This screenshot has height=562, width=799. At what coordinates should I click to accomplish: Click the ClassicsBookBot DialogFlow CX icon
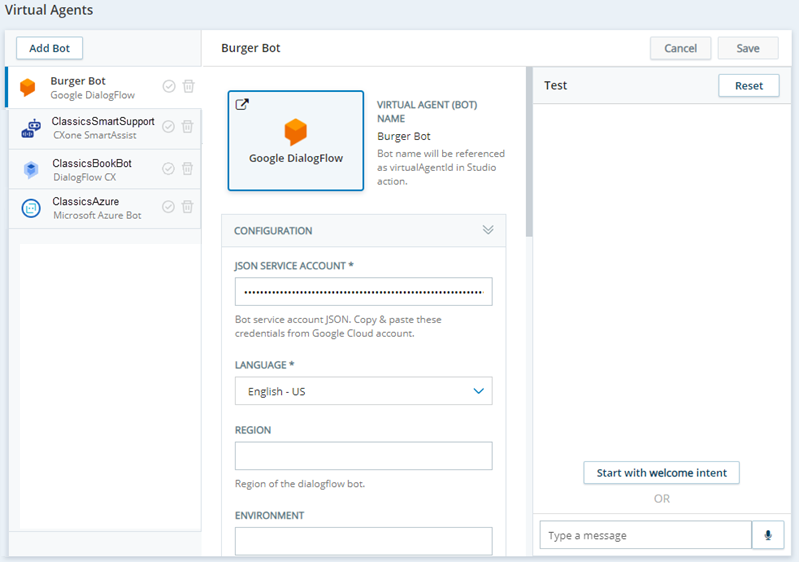coord(31,169)
